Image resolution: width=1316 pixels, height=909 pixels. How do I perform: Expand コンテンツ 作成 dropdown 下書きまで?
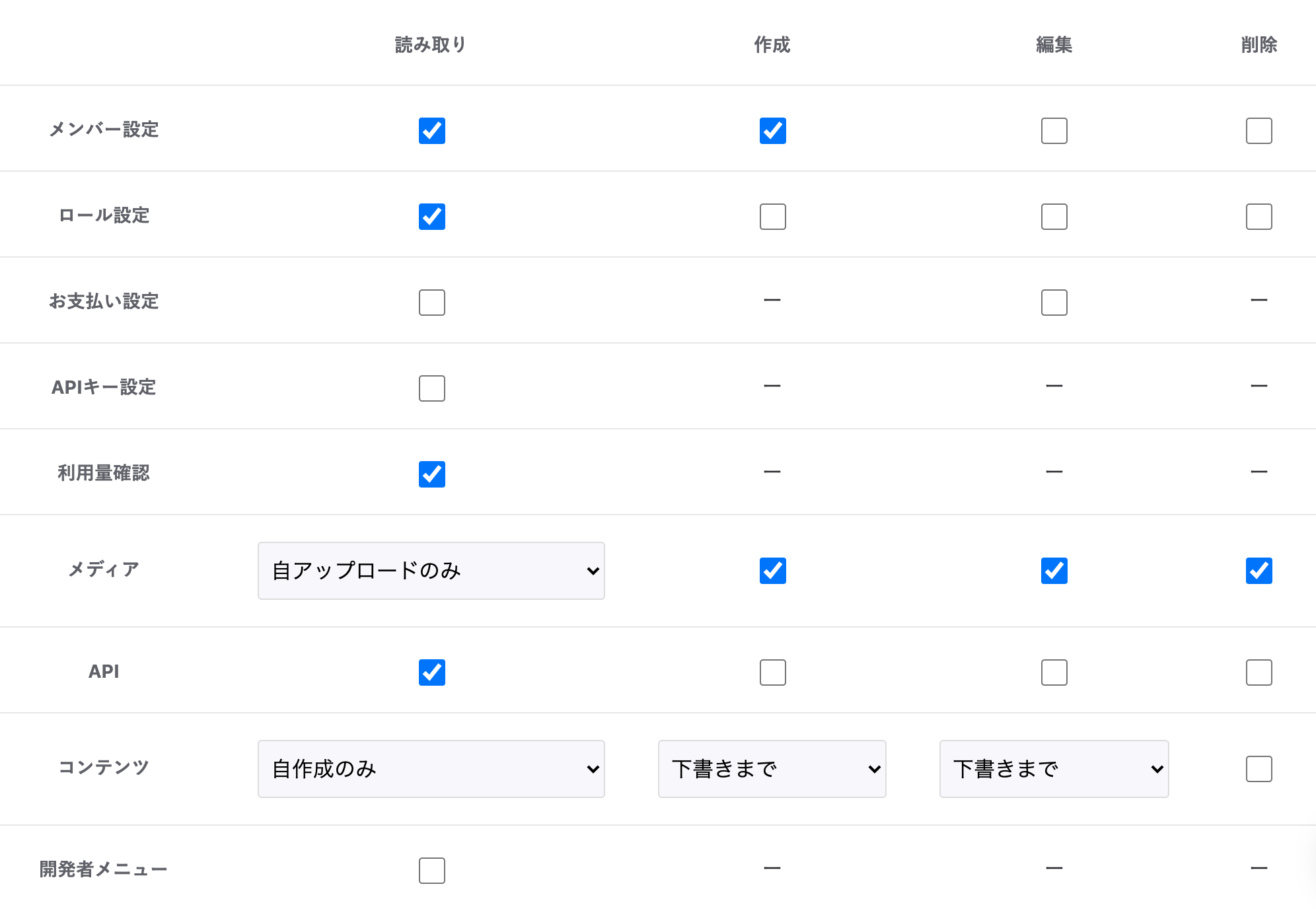[x=772, y=769]
